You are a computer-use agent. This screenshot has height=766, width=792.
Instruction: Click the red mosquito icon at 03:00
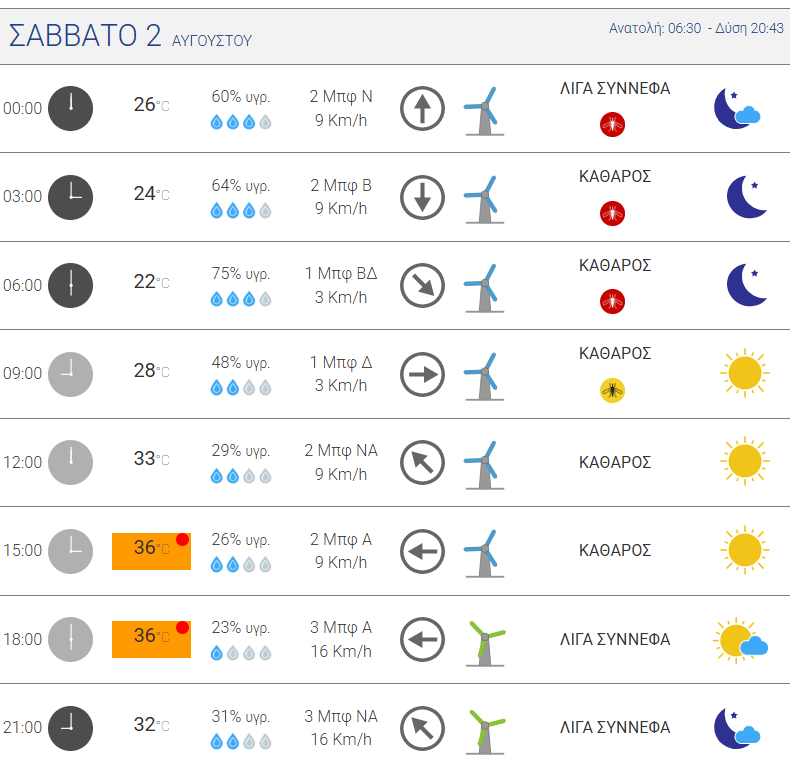point(612,213)
